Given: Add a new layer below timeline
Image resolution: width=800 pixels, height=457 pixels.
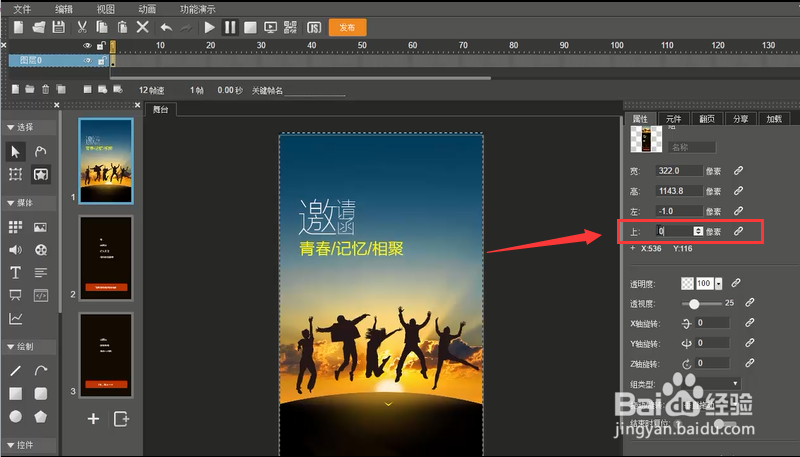Looking at the screenshot, I should [15, 89].
